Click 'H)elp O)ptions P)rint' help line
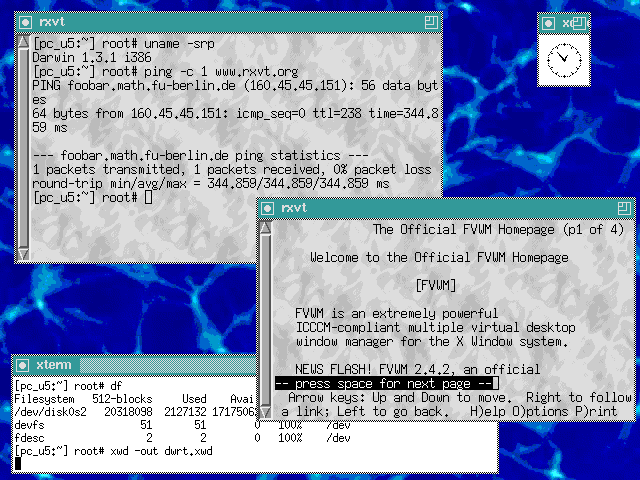 coord(543,411)
